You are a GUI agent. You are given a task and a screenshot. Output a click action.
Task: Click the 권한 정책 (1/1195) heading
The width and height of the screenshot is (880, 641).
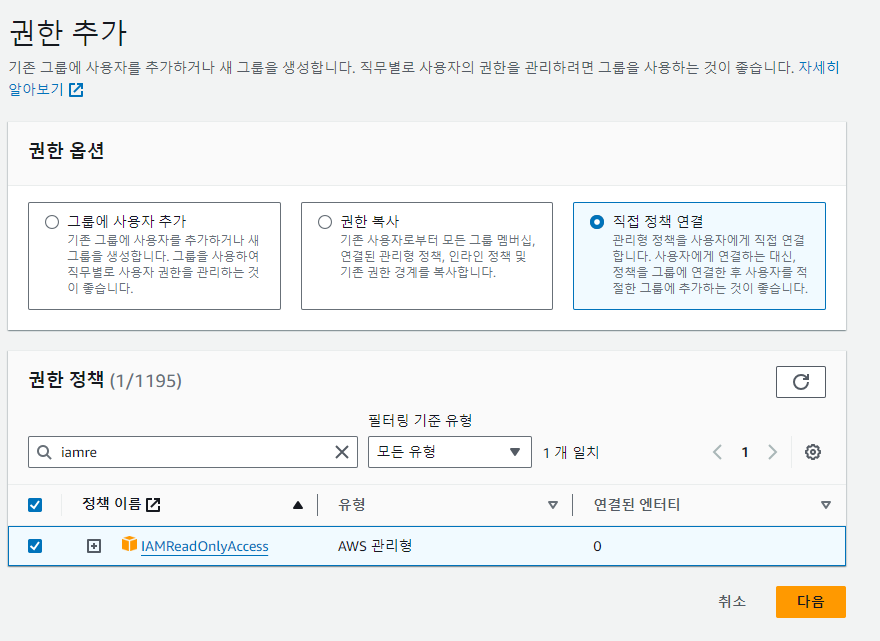pyautogui.click(x=105, y=381)
